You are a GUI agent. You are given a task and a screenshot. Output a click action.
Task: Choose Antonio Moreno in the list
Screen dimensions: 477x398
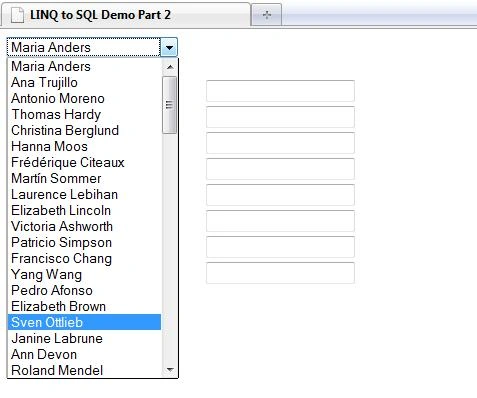(84, 98)
